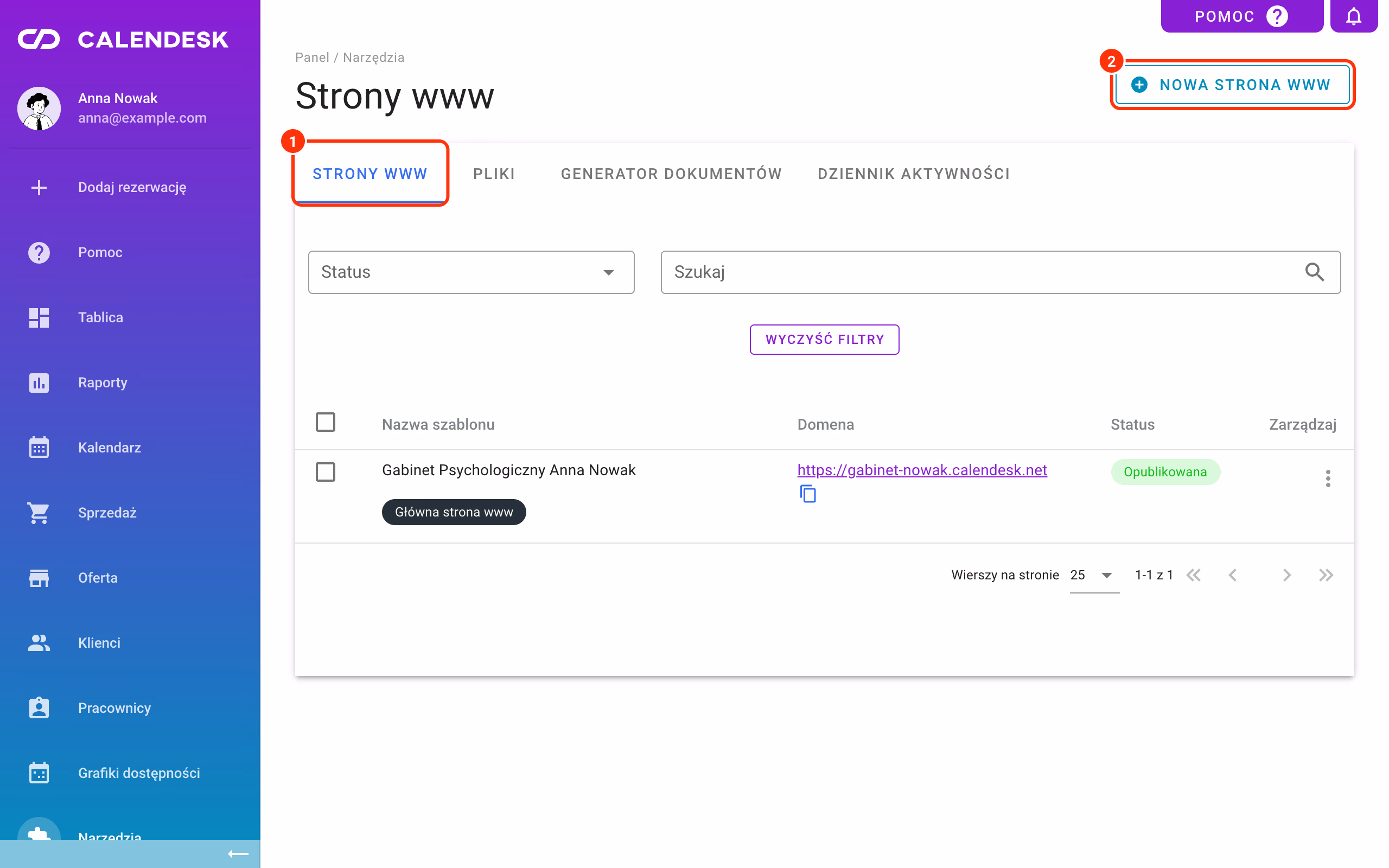Click the Narzędzia breadcrumb link
This screenshot has width=1389, height=868.
(x=374, y=58)
